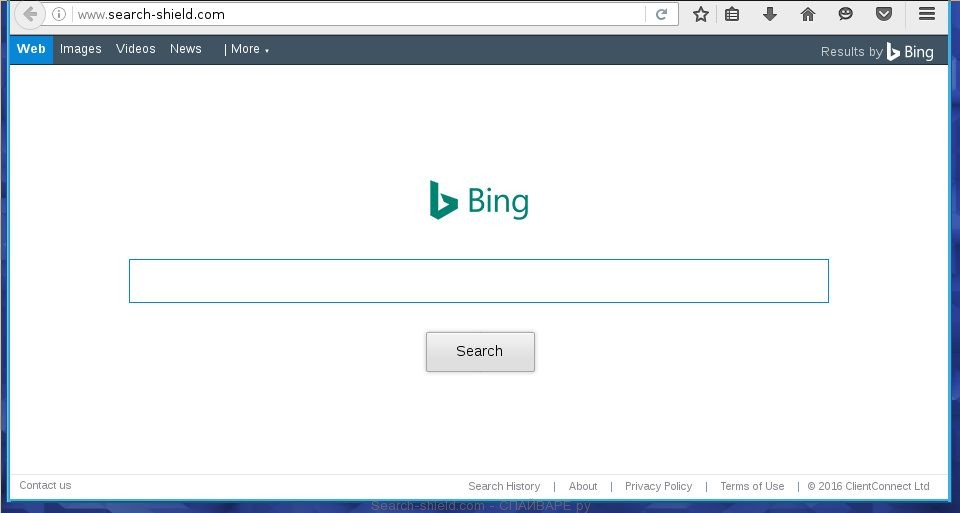The width and height of the screenshot is (960, 513).
Task: Expand the More dropdown in the navigation bar
Action: (x=247, y=49)
